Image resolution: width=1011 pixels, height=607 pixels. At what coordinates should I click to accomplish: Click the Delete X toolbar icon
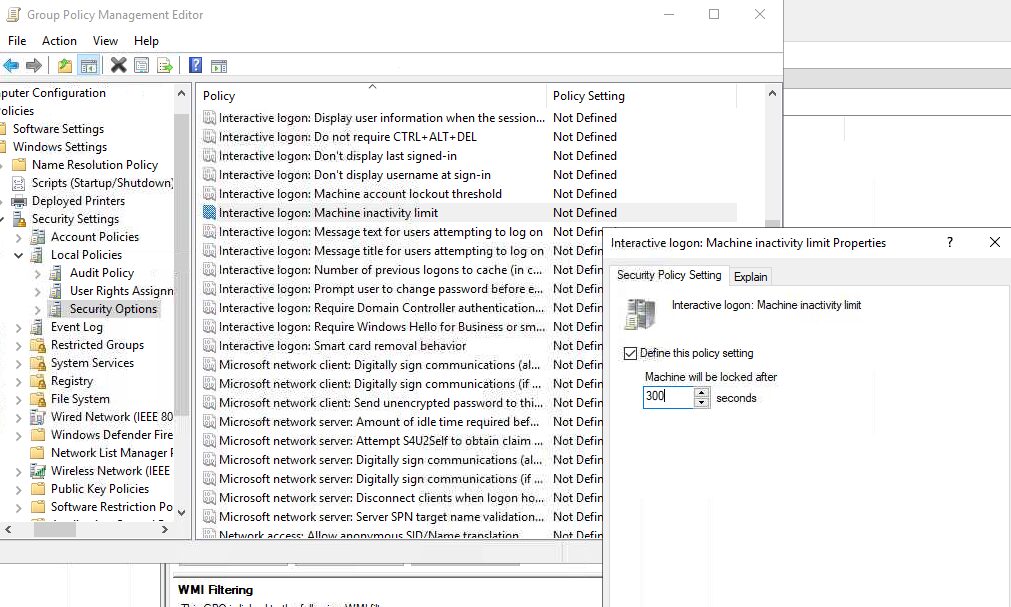(118, 66)
